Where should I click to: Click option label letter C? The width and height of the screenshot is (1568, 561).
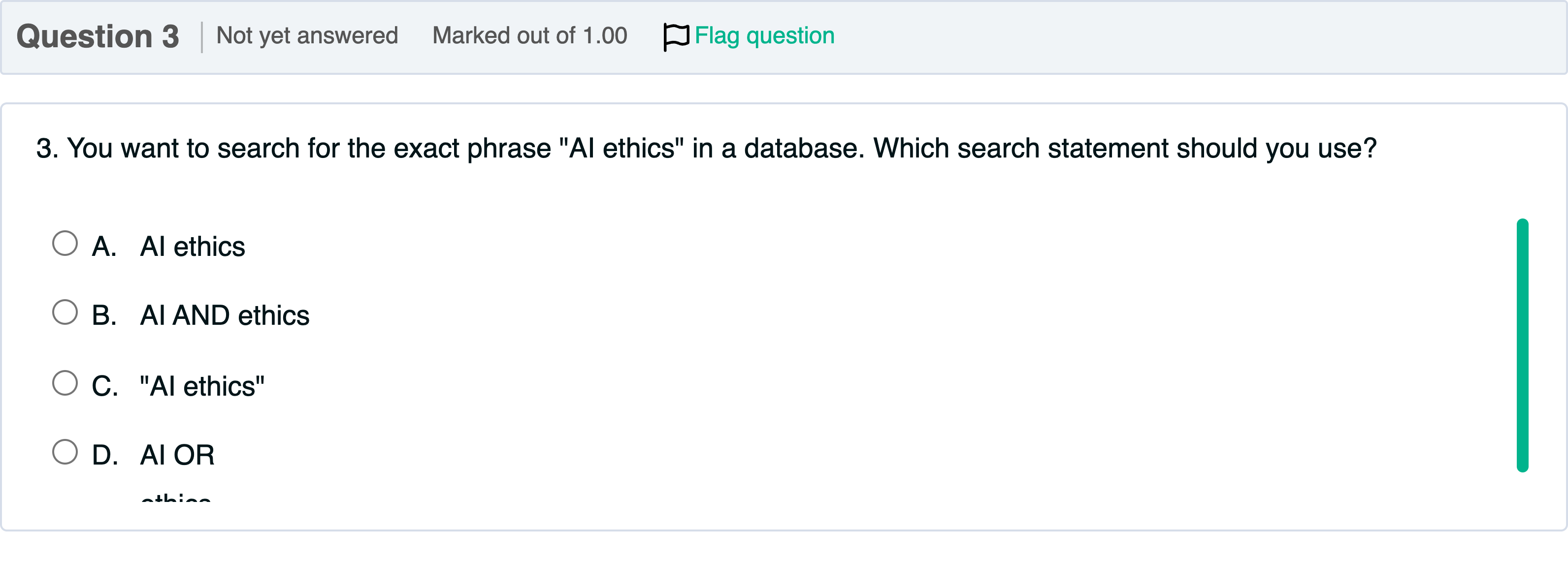tap(105, 384)
